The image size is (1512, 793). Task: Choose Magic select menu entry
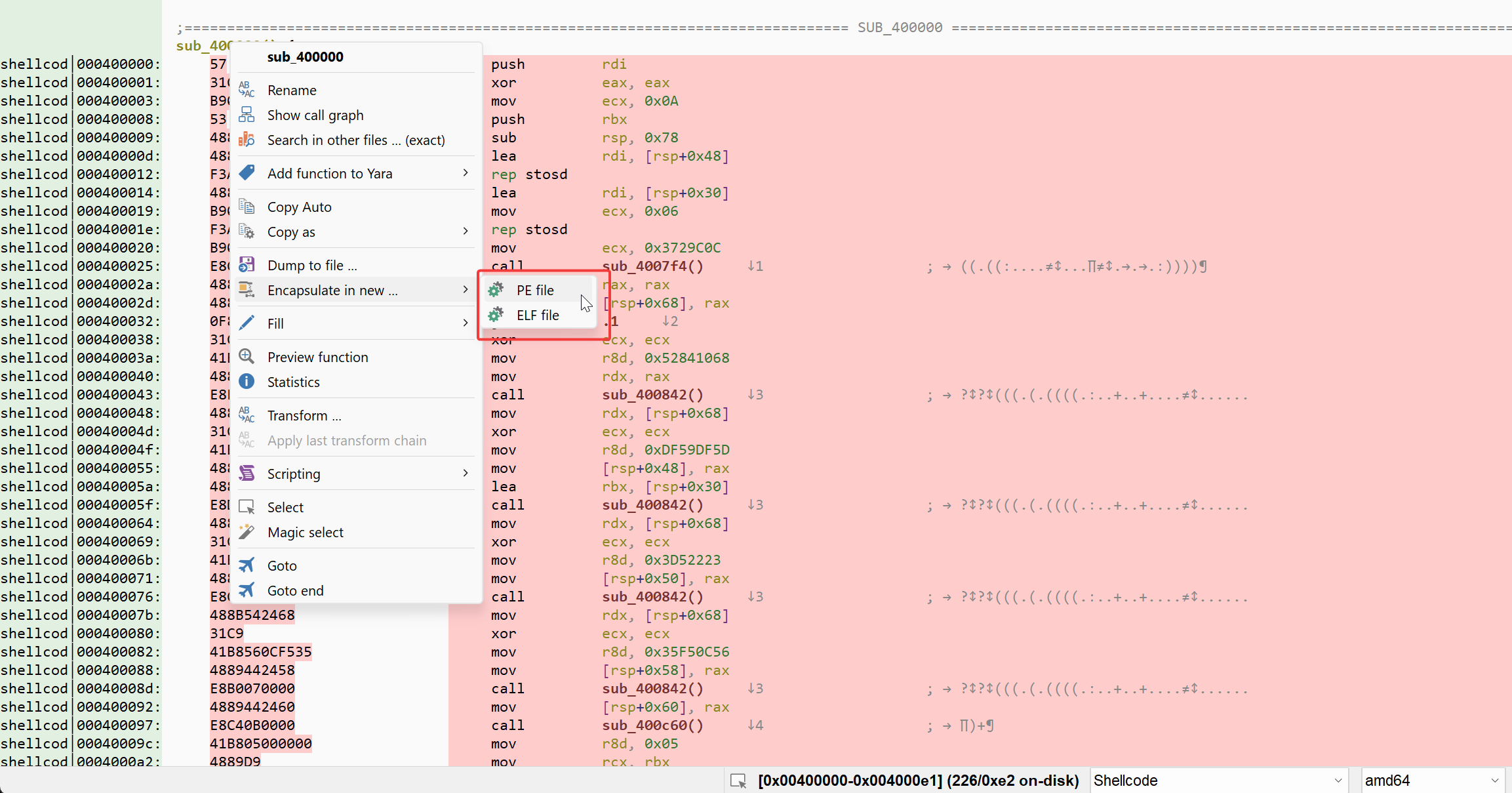tap(356, 532)
